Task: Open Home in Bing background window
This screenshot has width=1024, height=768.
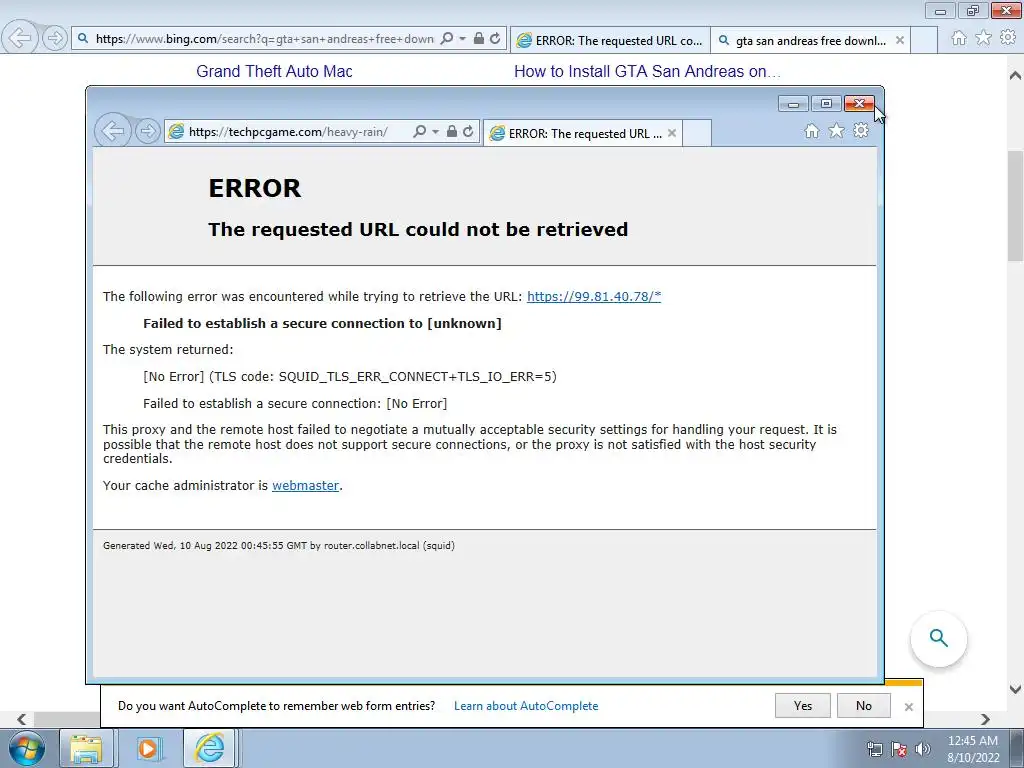Action: (958, 38)
